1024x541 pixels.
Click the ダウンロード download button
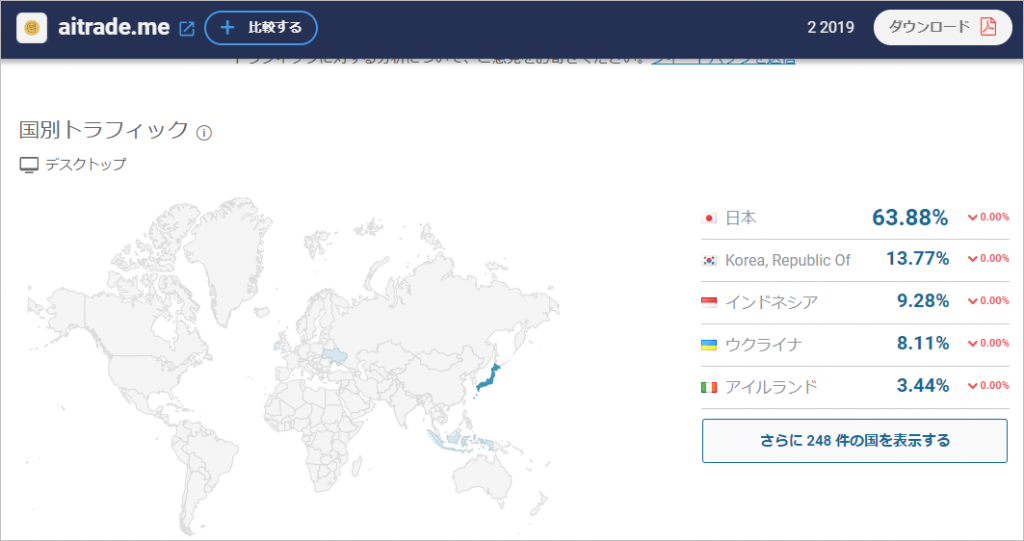click(942, 27)
